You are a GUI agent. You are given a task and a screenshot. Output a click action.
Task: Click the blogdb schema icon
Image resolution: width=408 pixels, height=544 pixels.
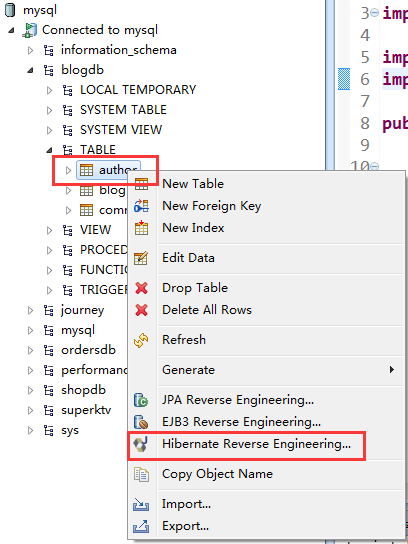(x=49, y=70)
